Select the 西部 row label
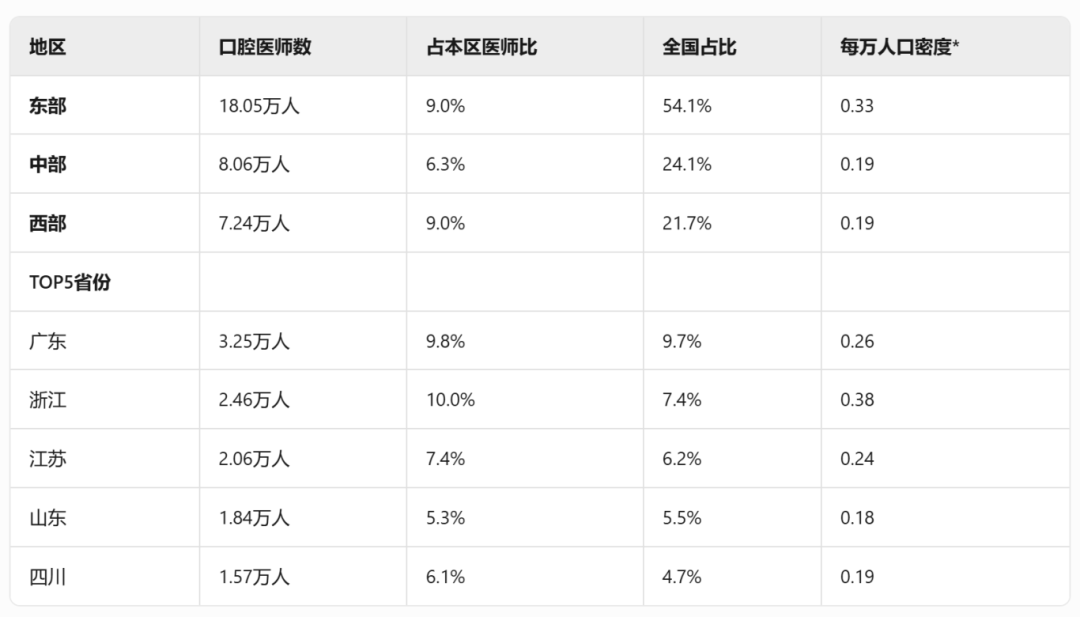Viewport: 1080px width, 617px height. [48, 224]
